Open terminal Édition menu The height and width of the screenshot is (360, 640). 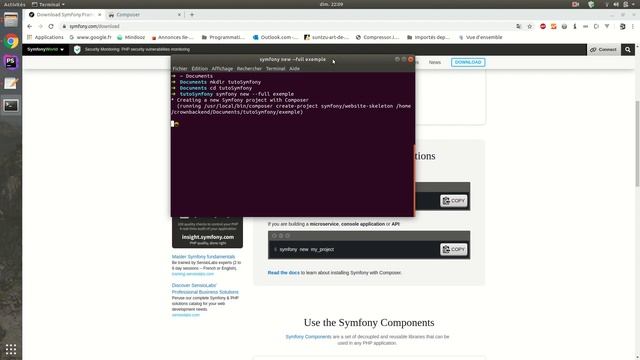[x=200, y=69]
